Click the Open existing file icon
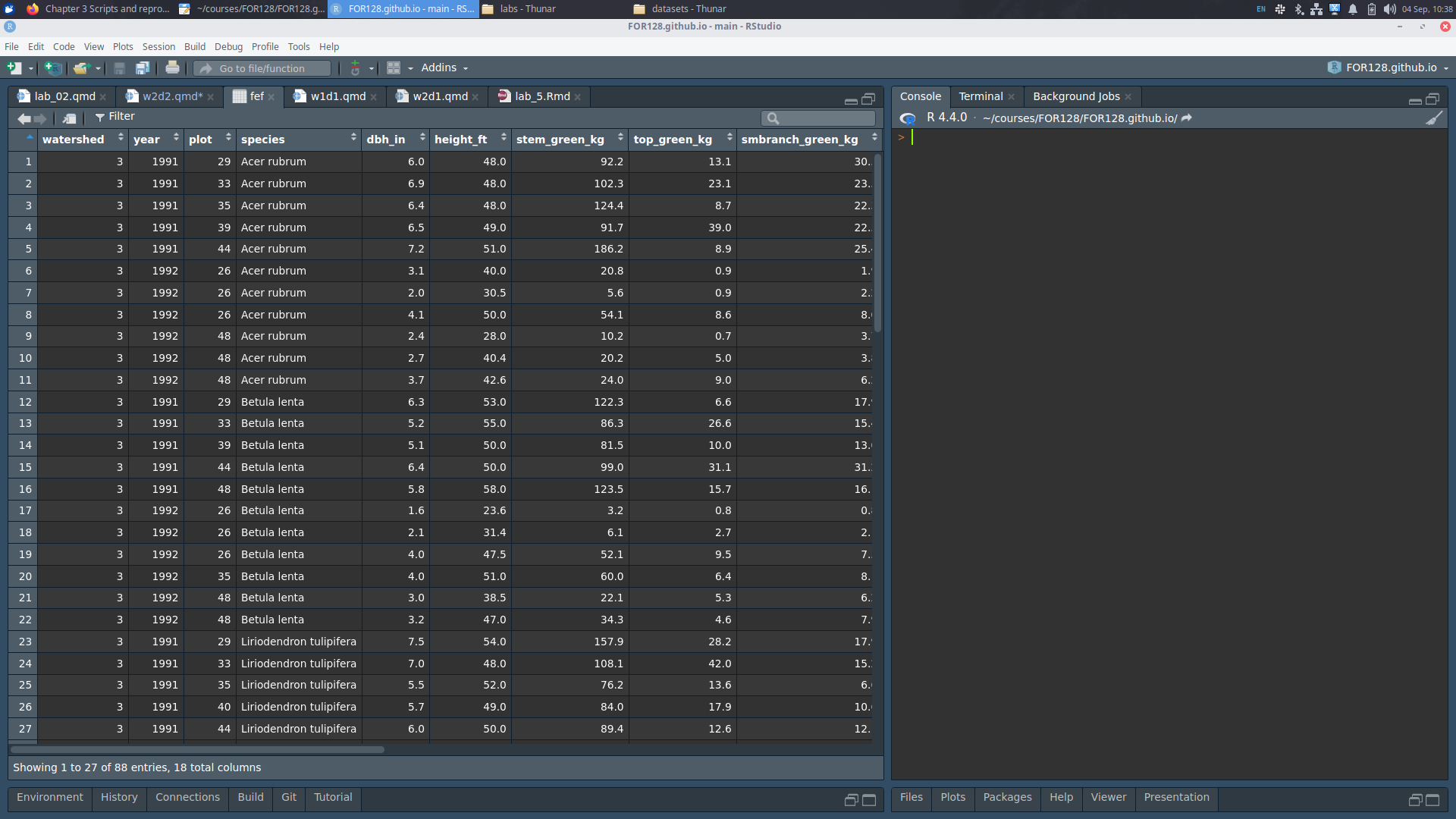The height and width of the screenshot is (819, 1456). pos(80,68)
